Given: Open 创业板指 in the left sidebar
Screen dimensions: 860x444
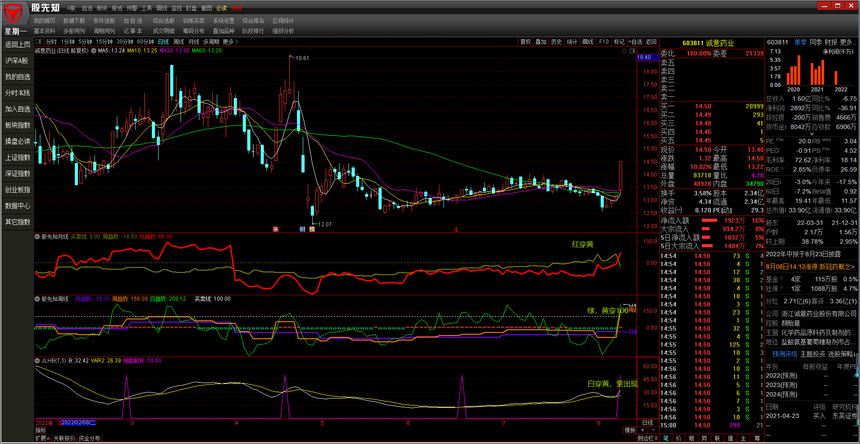Looking at the screenshot, I should click(x=18, y=190).
